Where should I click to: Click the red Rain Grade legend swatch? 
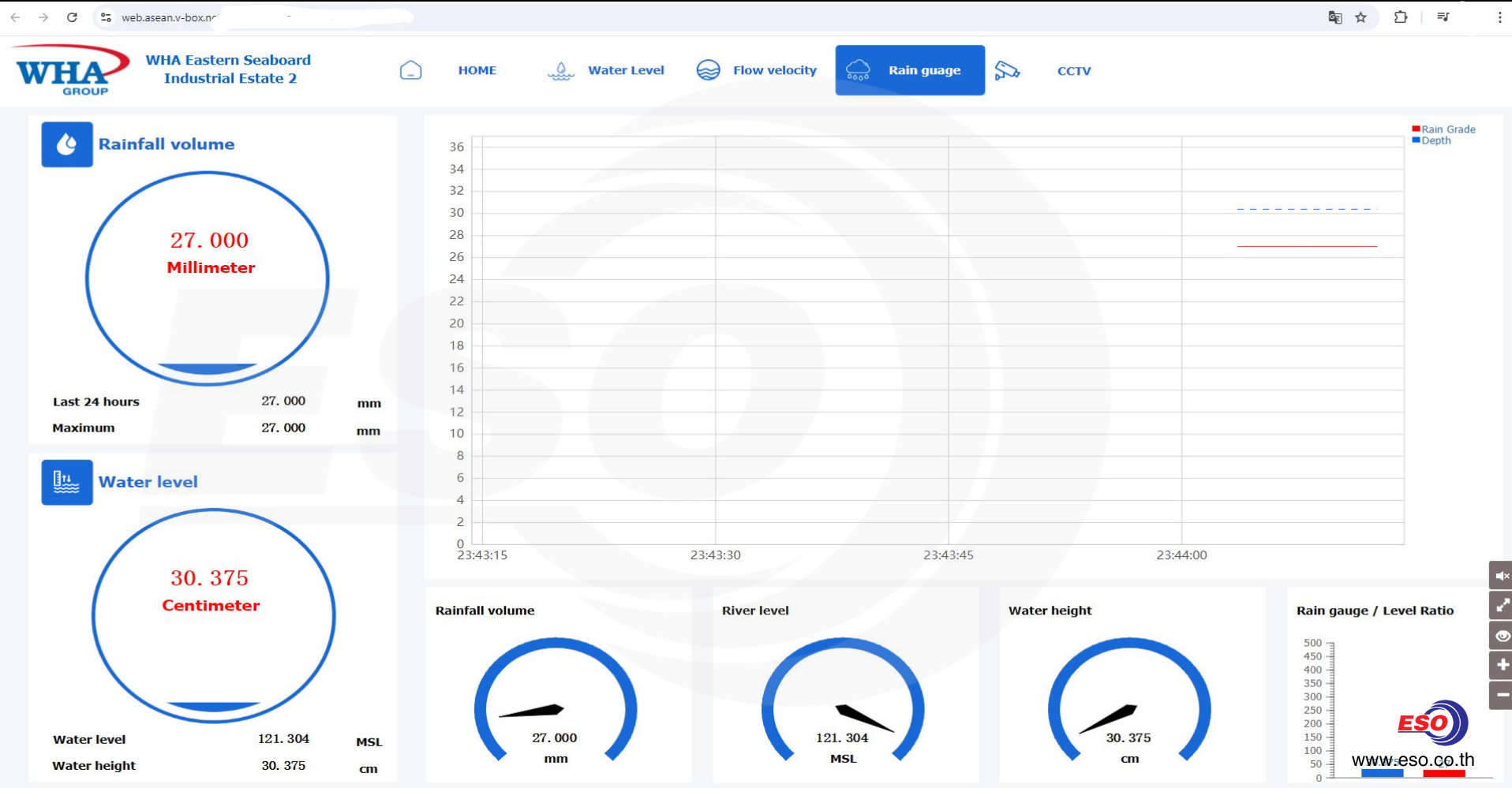(1416, 129)
